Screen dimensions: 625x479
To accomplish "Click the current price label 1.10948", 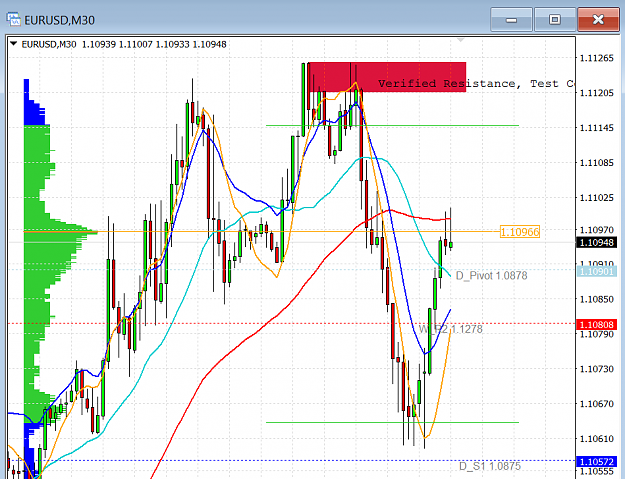I will pyautogui.click(x=596, y=242).
